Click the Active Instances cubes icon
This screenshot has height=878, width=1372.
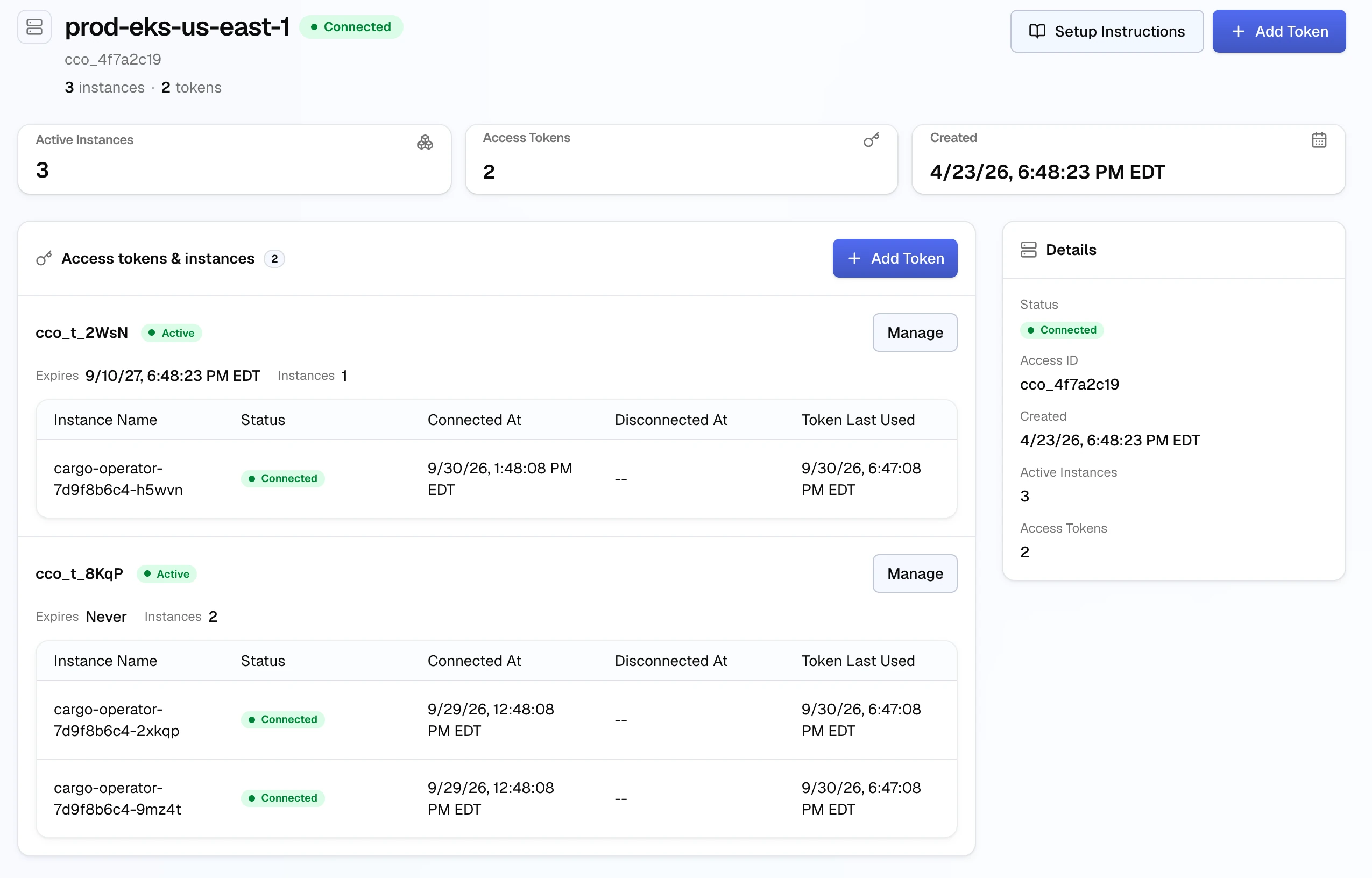tap(425, 142)
